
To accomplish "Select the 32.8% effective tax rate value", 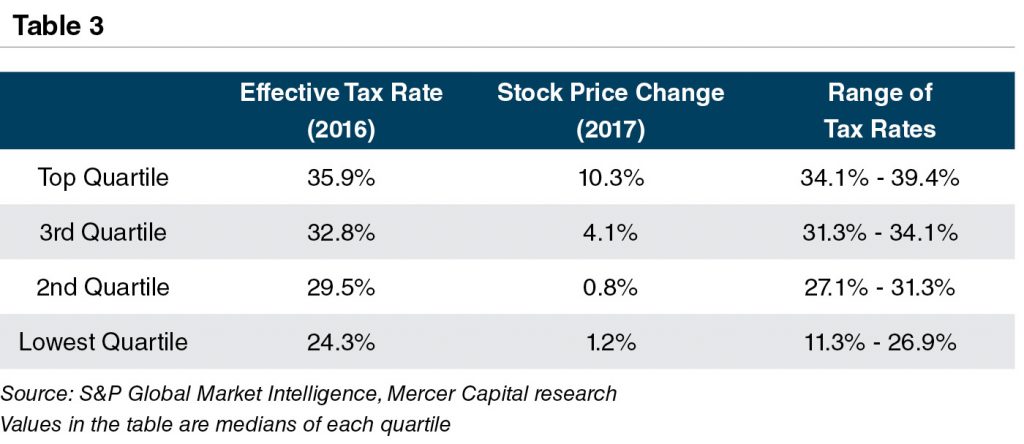I will point(341,233).
